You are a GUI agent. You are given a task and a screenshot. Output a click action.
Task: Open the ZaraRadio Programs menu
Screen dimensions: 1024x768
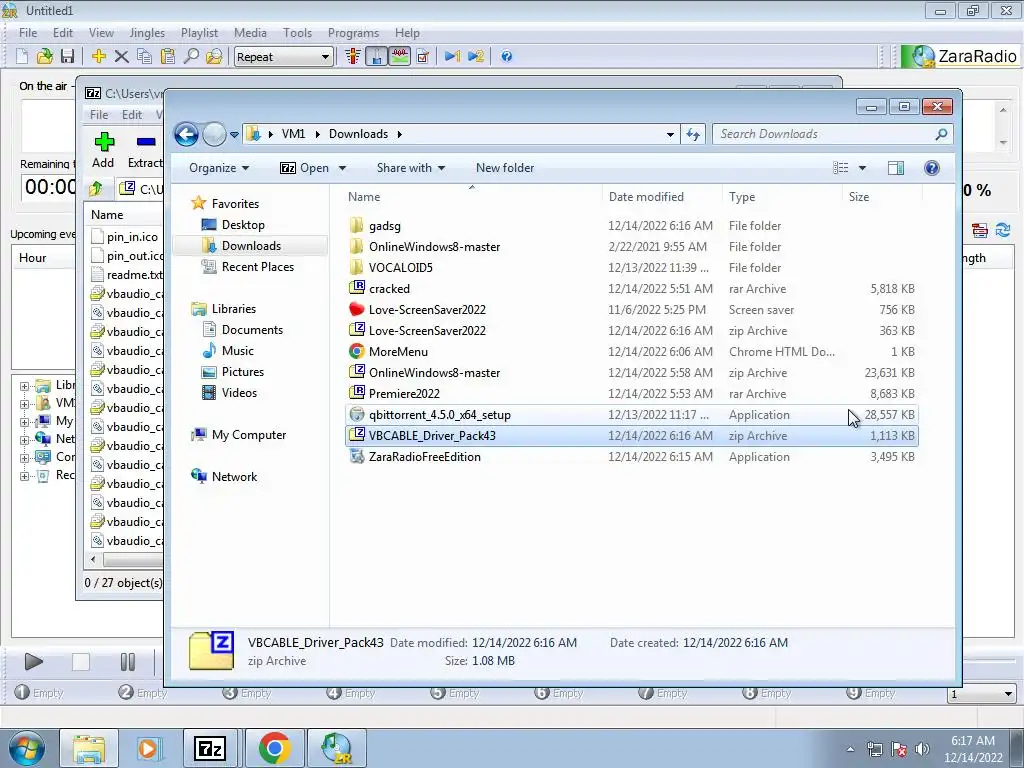[353, 33]
